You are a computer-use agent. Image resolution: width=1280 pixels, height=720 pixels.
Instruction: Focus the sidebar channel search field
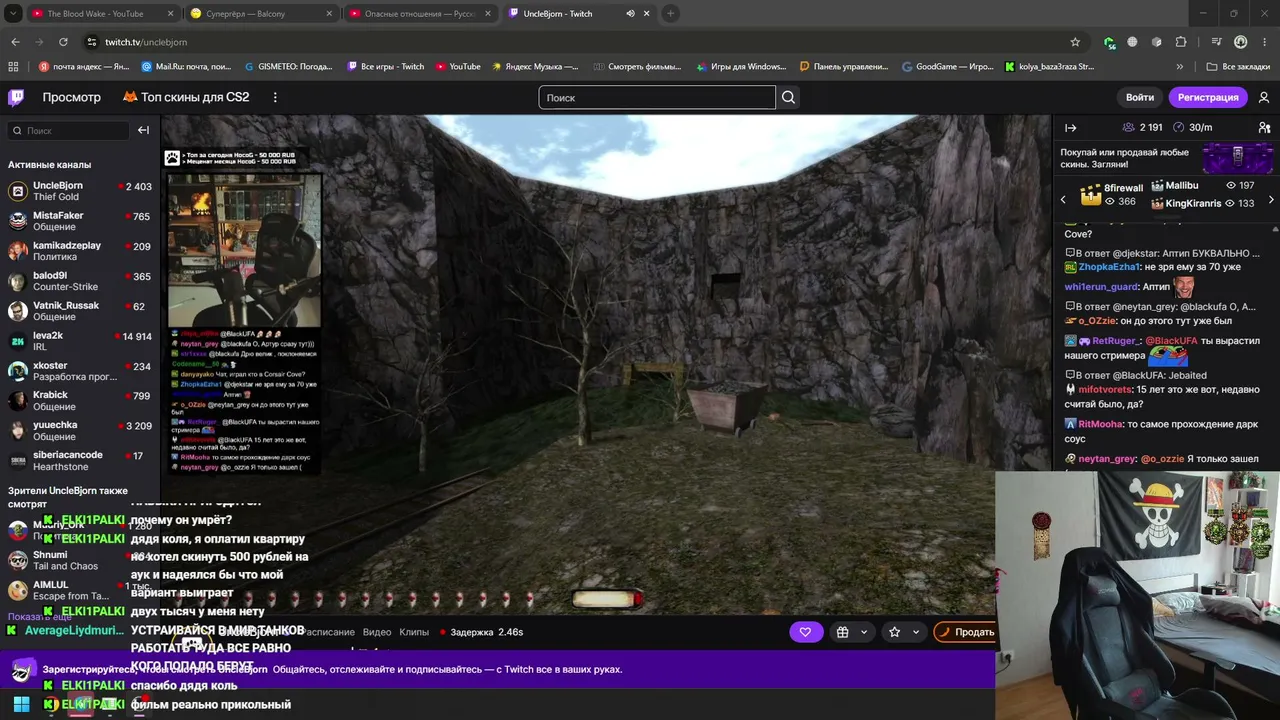click(68, 130)
